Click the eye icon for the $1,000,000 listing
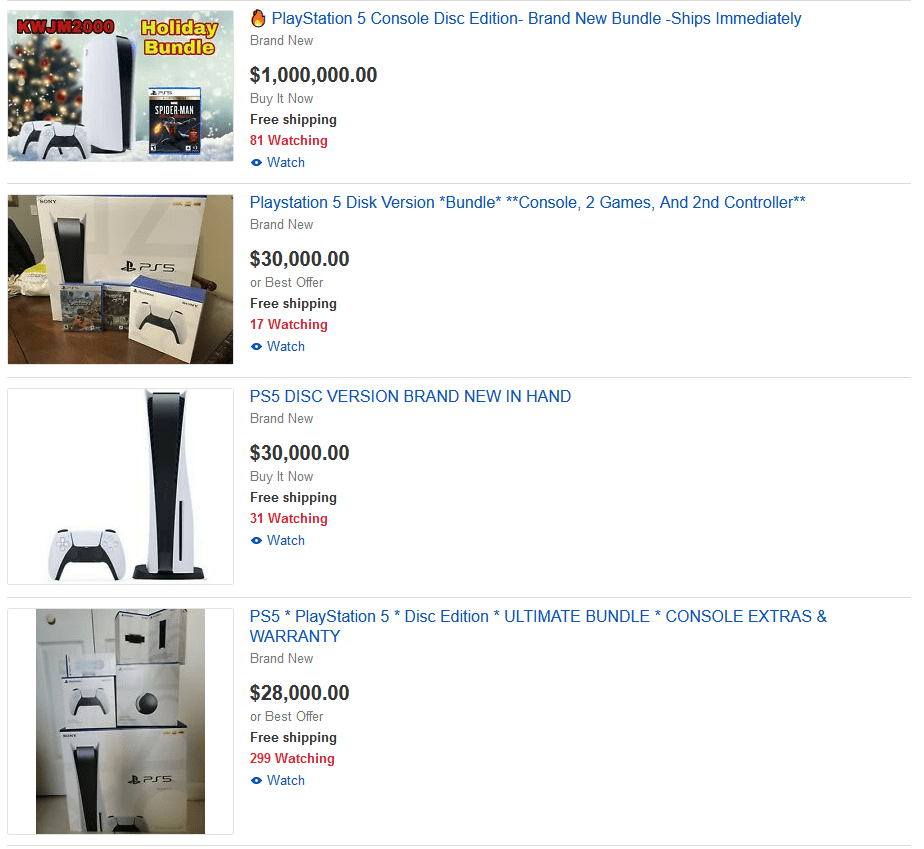The height and width of the screenshot is (849, 924). 256,163
